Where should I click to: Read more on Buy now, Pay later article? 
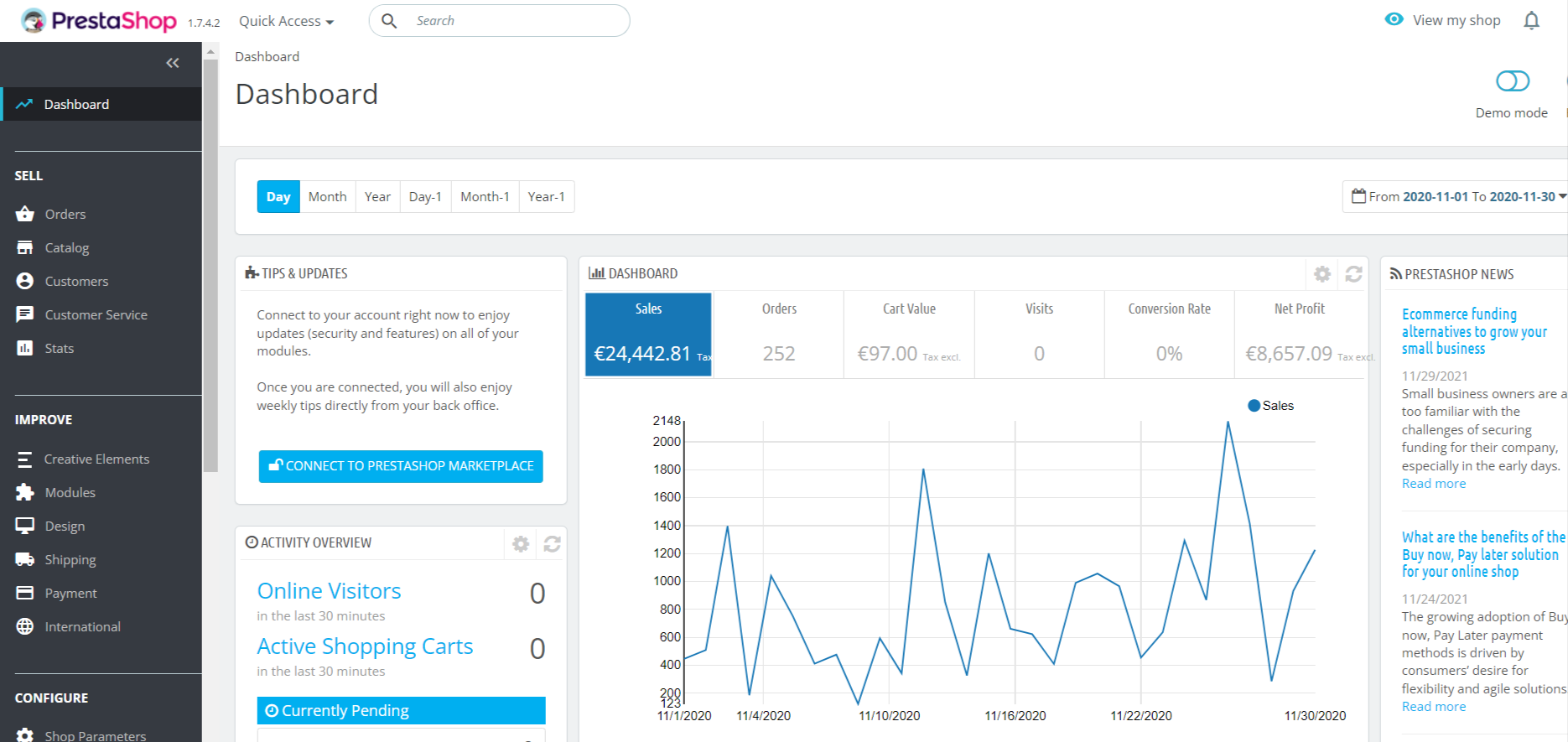coord(1434,707)
